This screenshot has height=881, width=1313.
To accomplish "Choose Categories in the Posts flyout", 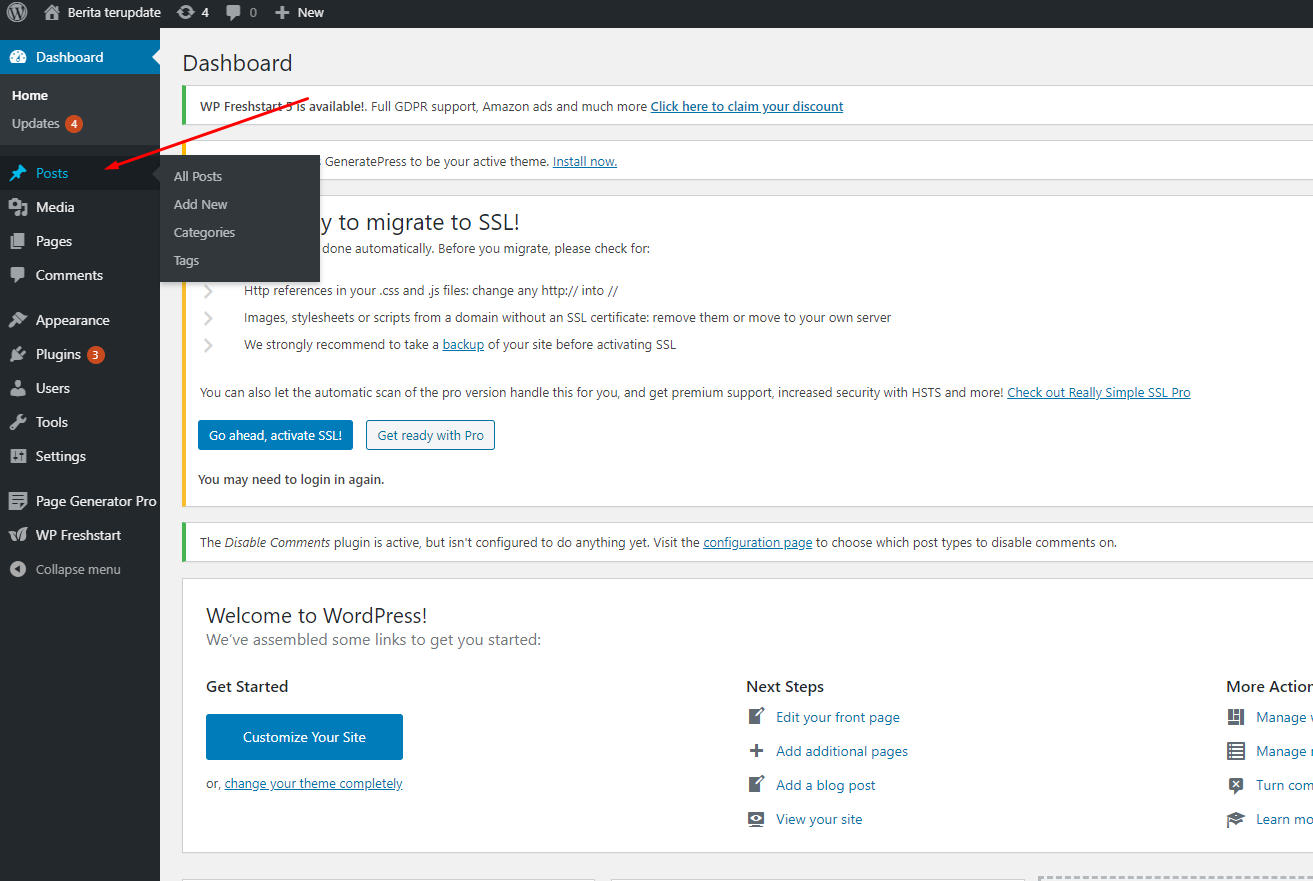I will (x=204, y=232).
